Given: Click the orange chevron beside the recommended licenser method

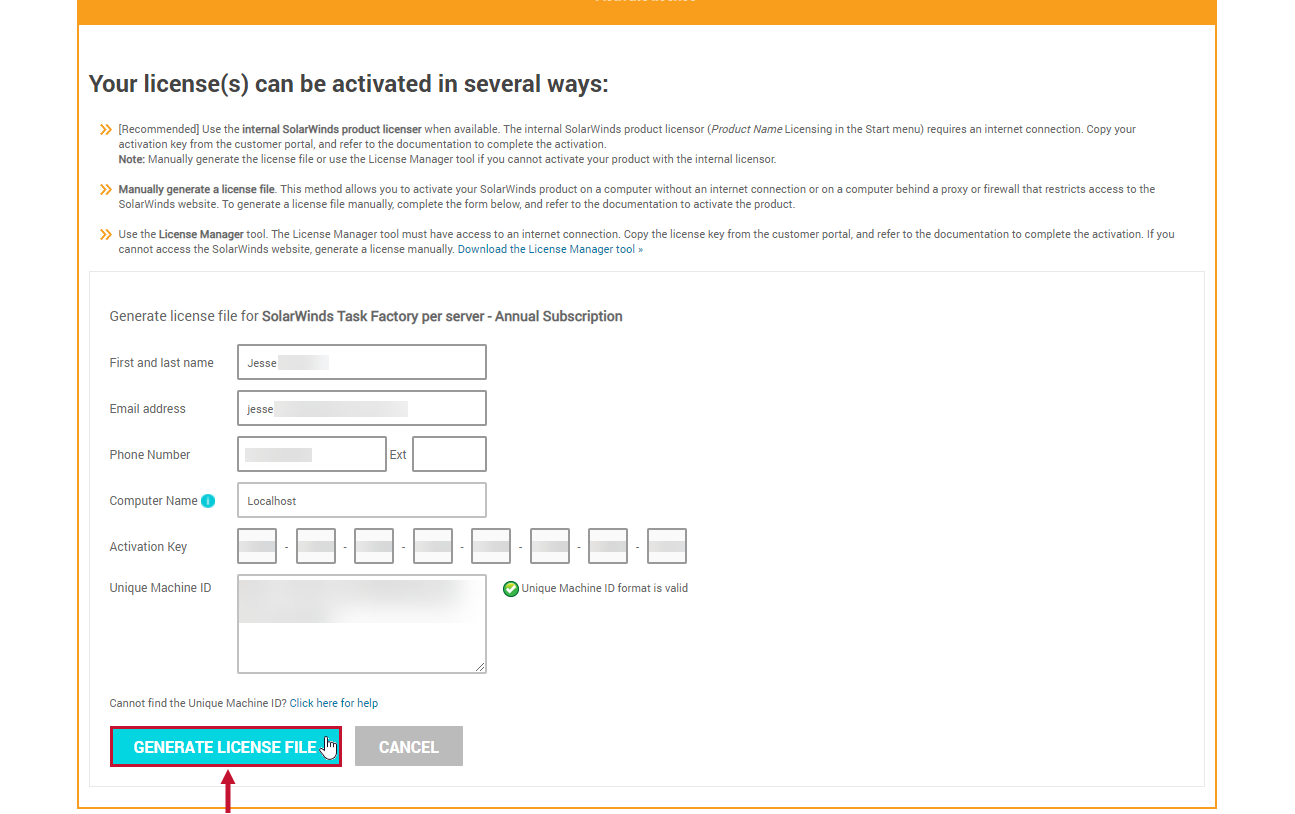Looking at the screenshot, I should click(105, 128).
